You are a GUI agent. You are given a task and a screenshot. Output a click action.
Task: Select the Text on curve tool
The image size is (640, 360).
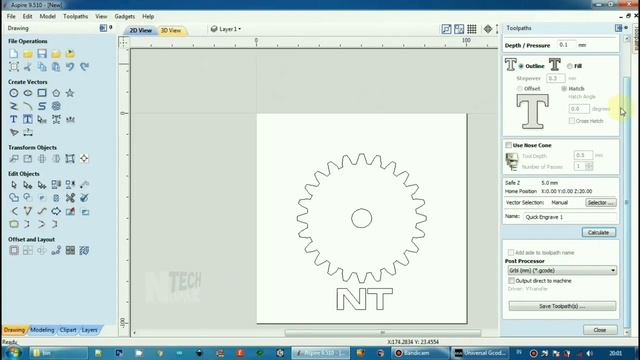tap(70, 119)
